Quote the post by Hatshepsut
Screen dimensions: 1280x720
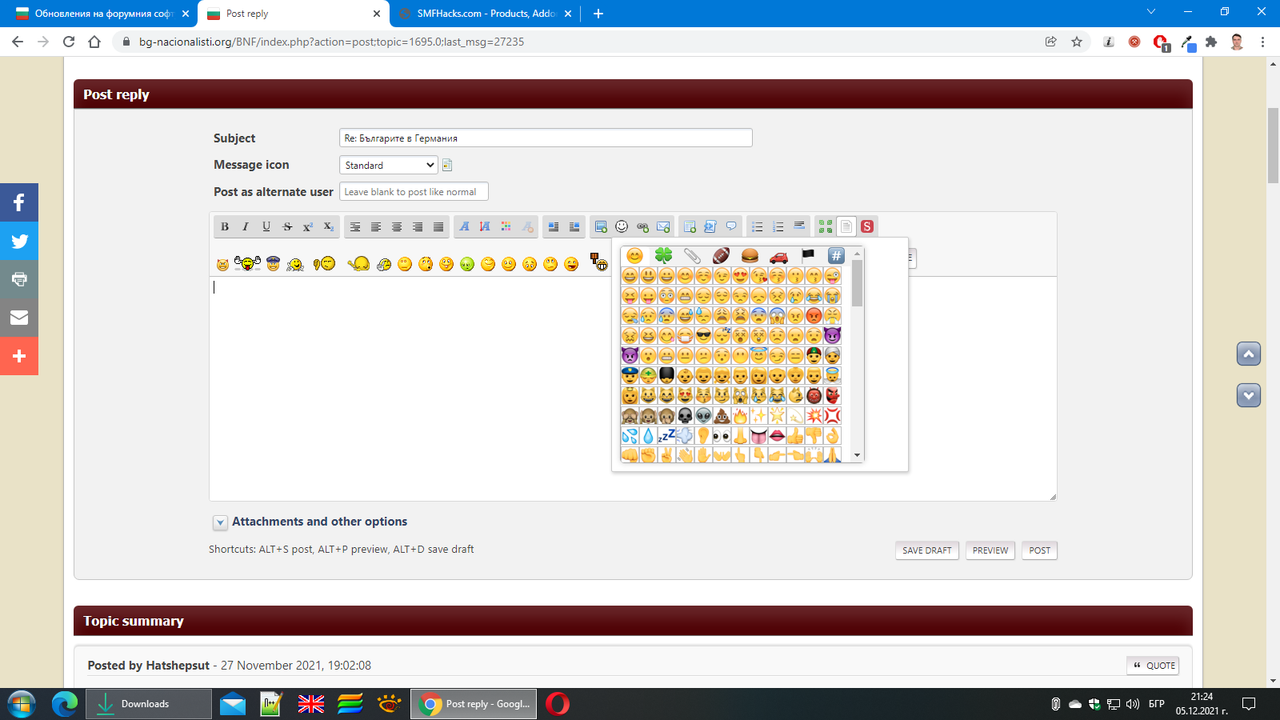[1153, 666]
